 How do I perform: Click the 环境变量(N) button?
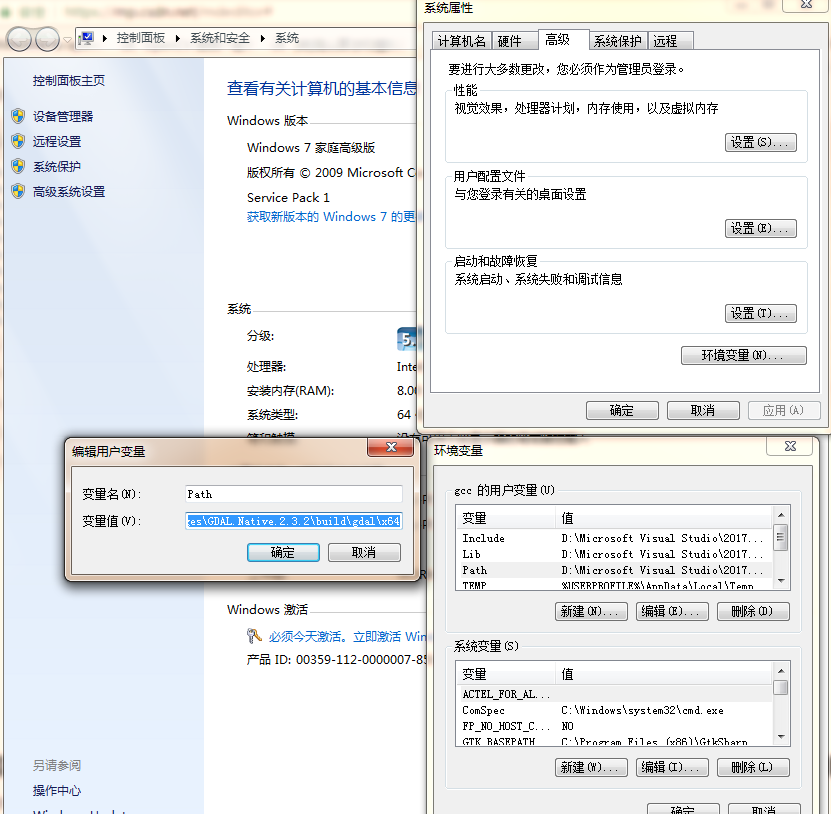pos(743,355)
